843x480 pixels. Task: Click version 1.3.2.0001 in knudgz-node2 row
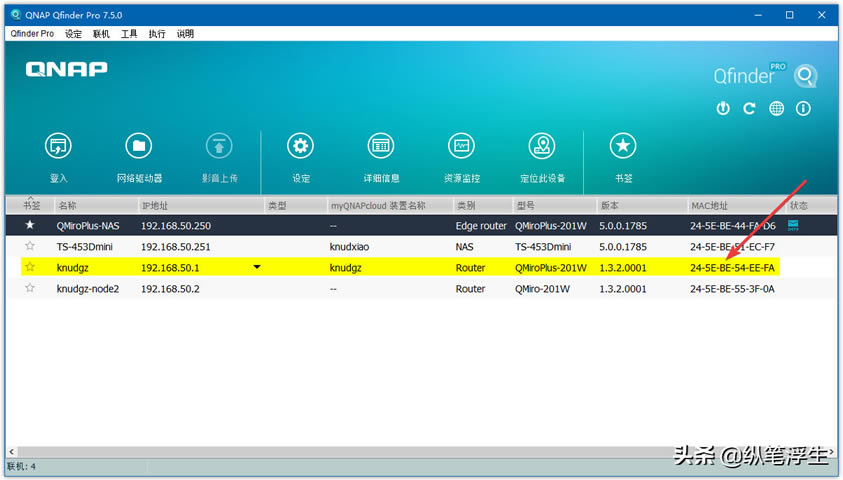tap(623, 289)
